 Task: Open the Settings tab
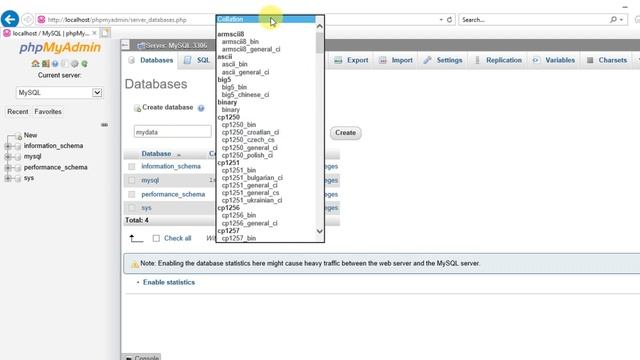pyautogui.click(x=443, y=60)
